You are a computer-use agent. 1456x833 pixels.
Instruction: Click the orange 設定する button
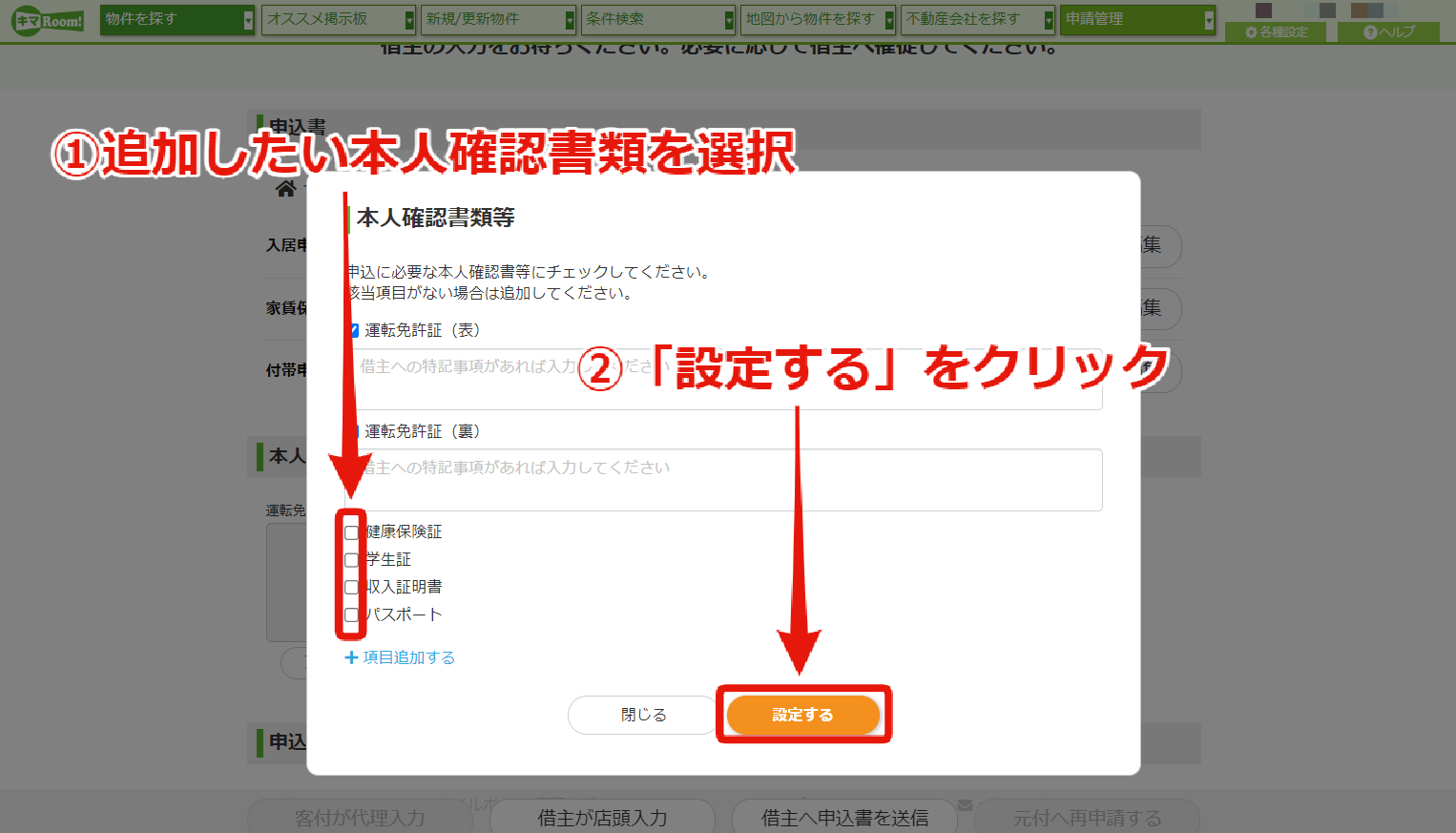(x=802, y=715)
